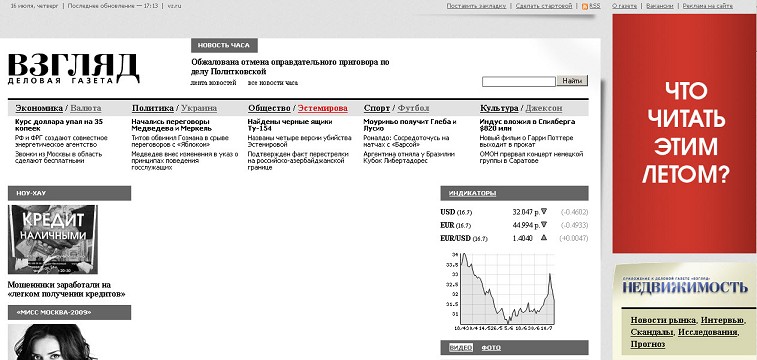The width and height of the screenshot is (757, 360).
Task: Open the Все новости часа link
Action: 273,83
